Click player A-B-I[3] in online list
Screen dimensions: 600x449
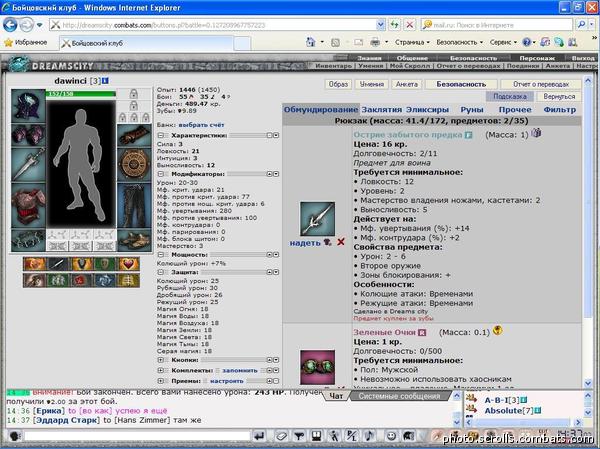[502, 400]
